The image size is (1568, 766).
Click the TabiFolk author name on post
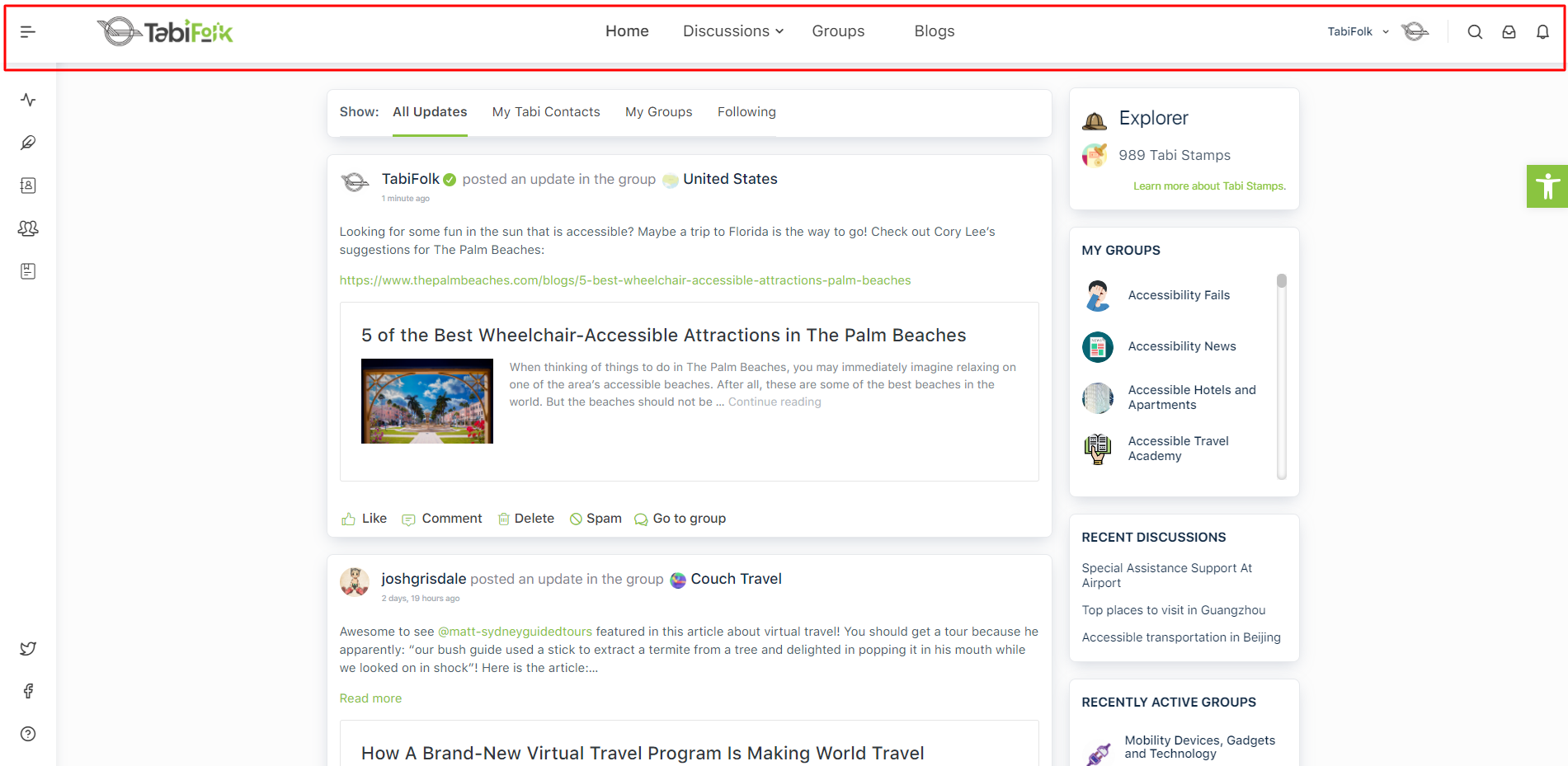411,179
